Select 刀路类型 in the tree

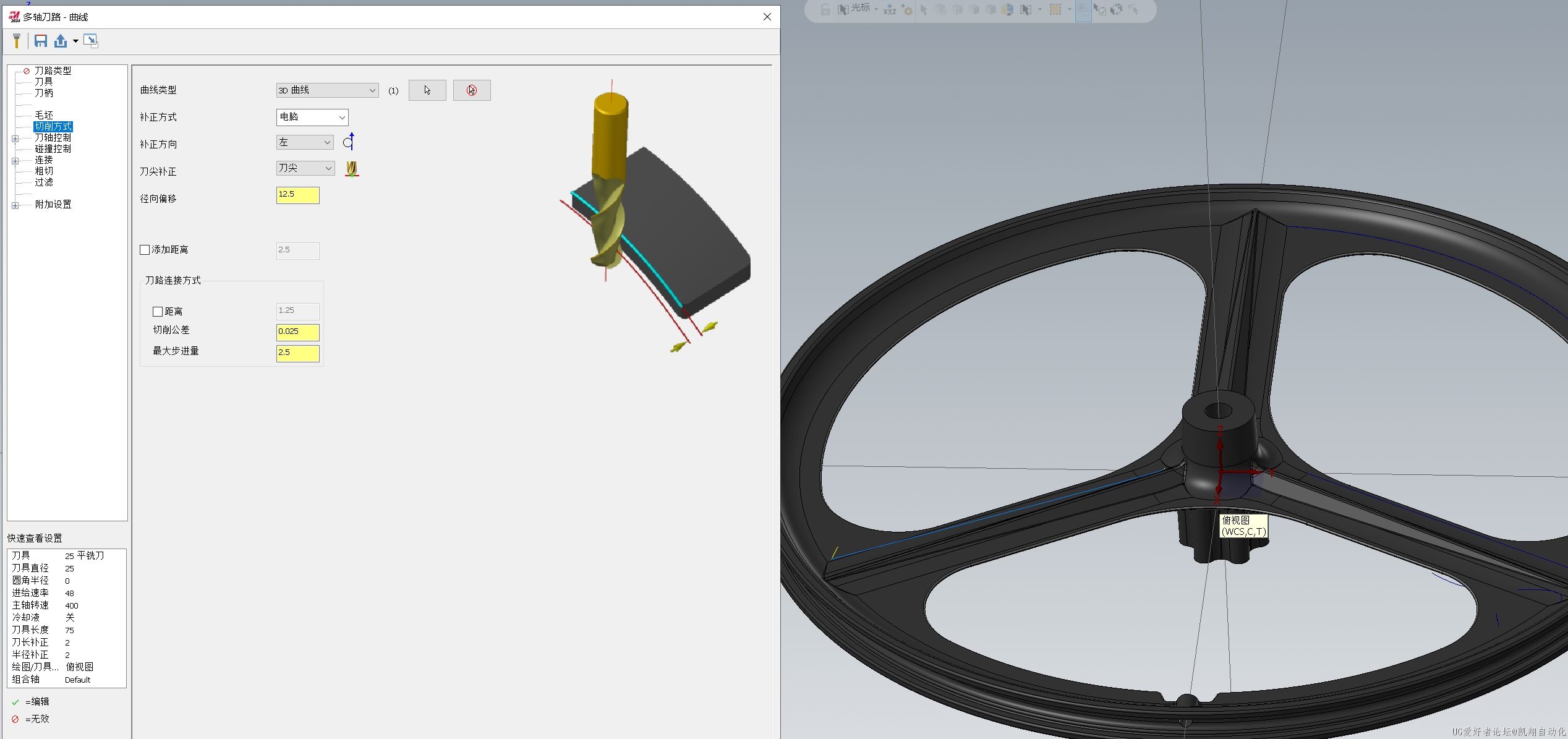tap(53, 70)
